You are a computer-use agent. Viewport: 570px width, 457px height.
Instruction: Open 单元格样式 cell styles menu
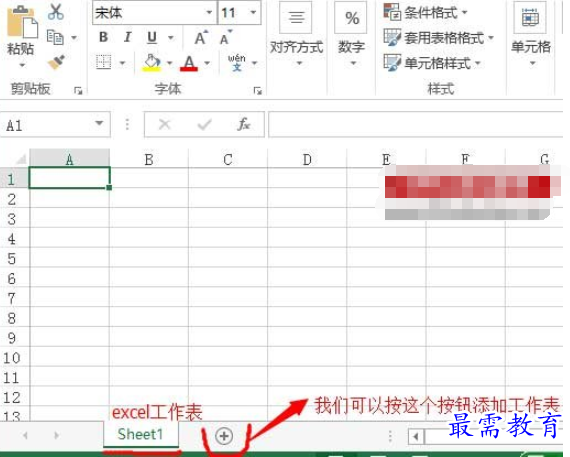coord(432,63)
